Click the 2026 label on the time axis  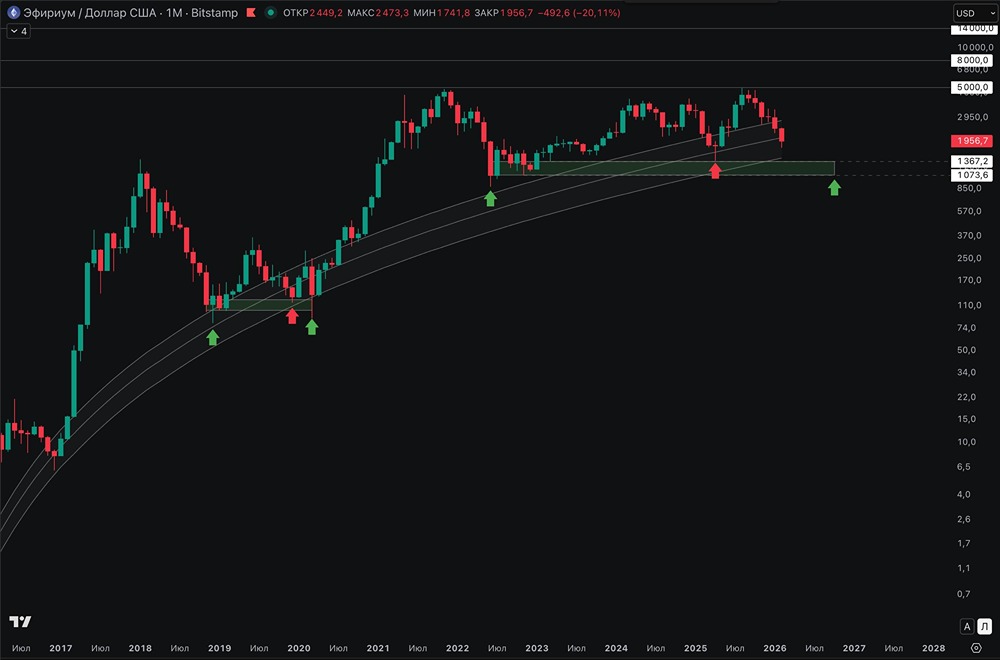pyautogui.click(x=775, y=648)
